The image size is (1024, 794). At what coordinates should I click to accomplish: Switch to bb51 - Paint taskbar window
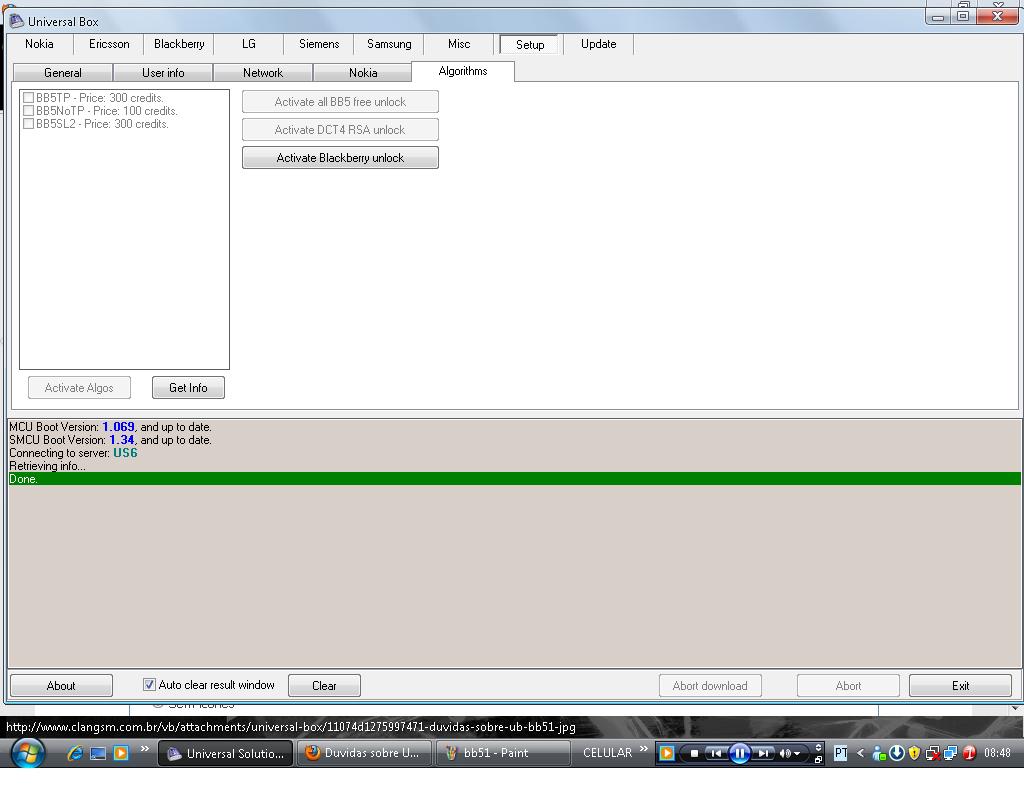point(502,753)
